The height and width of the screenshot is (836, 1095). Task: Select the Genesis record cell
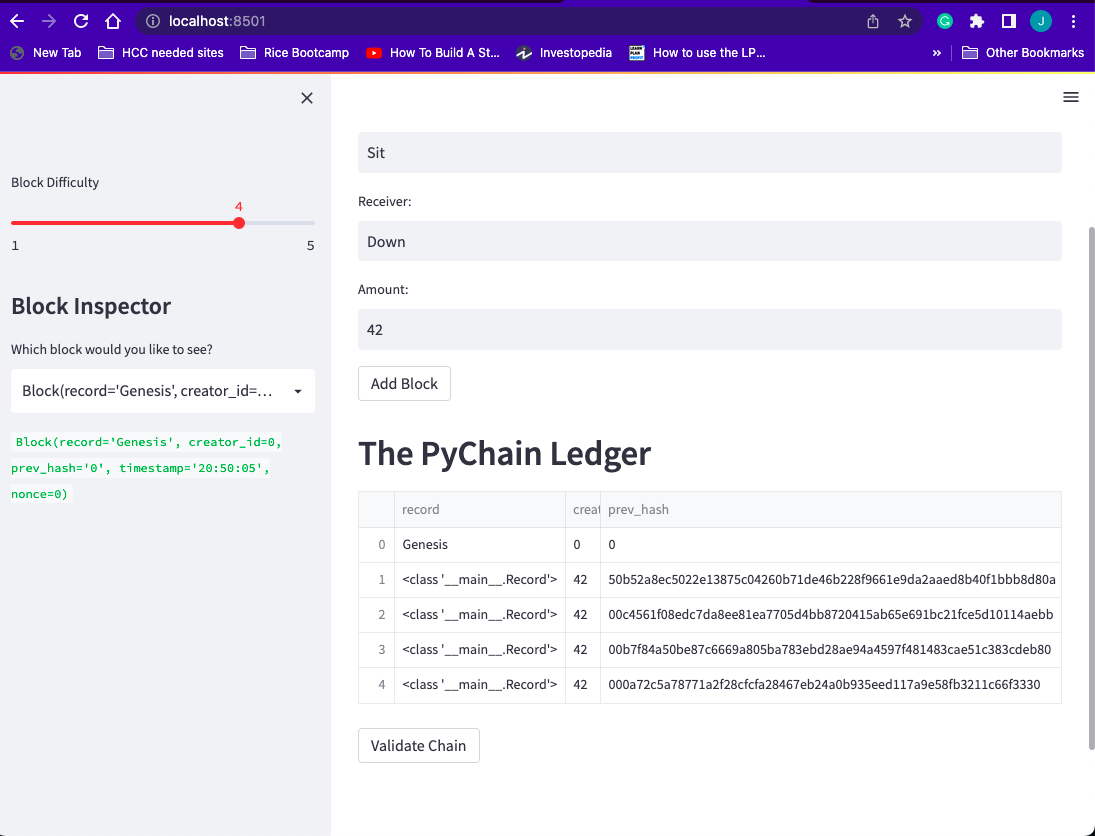tap(480, 545)
